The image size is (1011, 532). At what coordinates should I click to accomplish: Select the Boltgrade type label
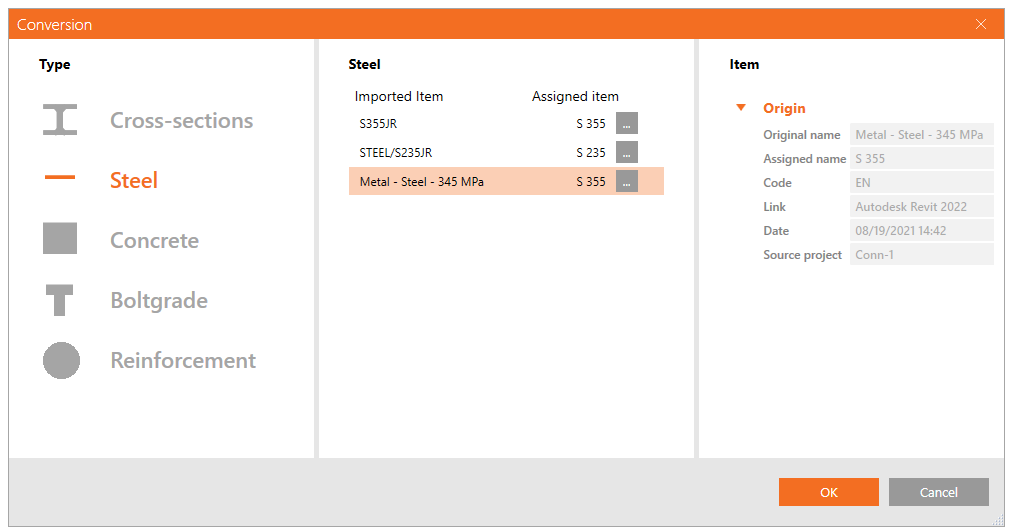[x=159, y=301]
